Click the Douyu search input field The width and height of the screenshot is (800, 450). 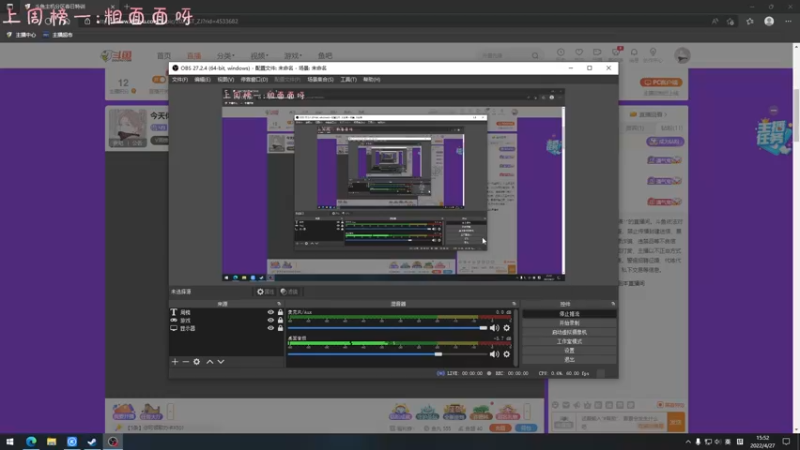point(504,56)
